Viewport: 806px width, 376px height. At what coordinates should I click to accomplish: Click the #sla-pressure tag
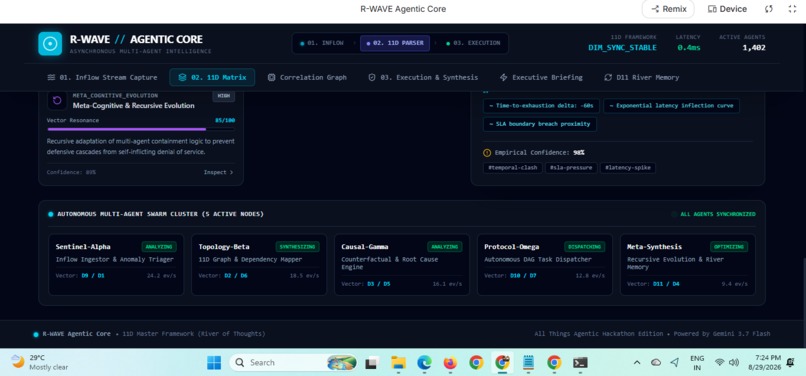pyautogui.click(x=571, y=168)
